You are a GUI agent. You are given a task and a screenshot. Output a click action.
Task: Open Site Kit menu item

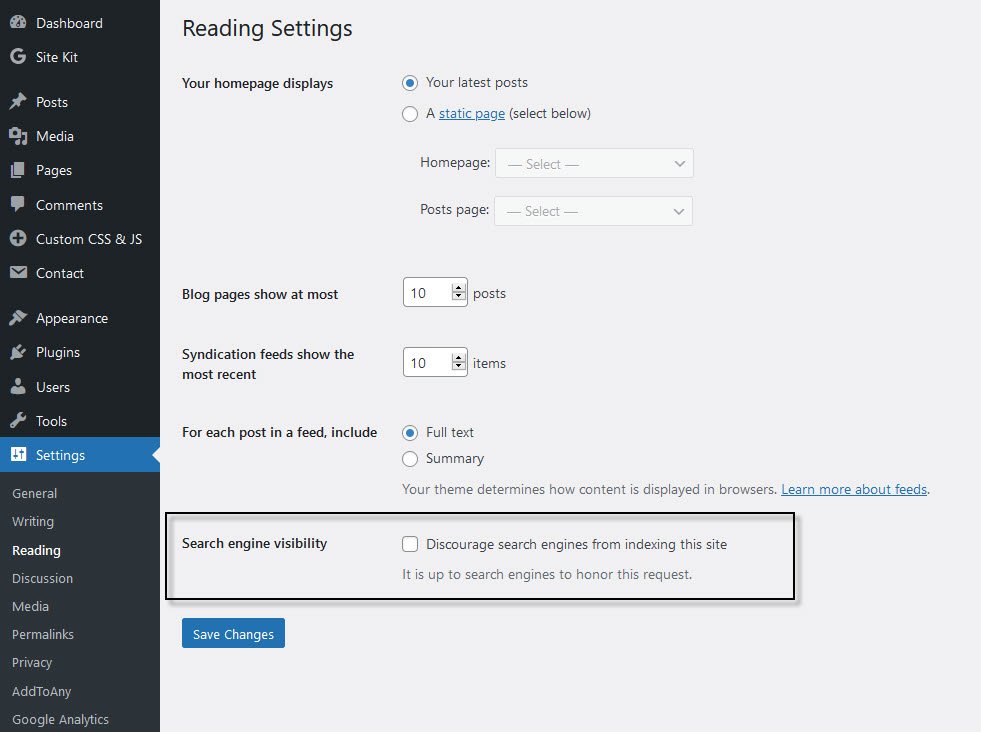click(80, 57)
